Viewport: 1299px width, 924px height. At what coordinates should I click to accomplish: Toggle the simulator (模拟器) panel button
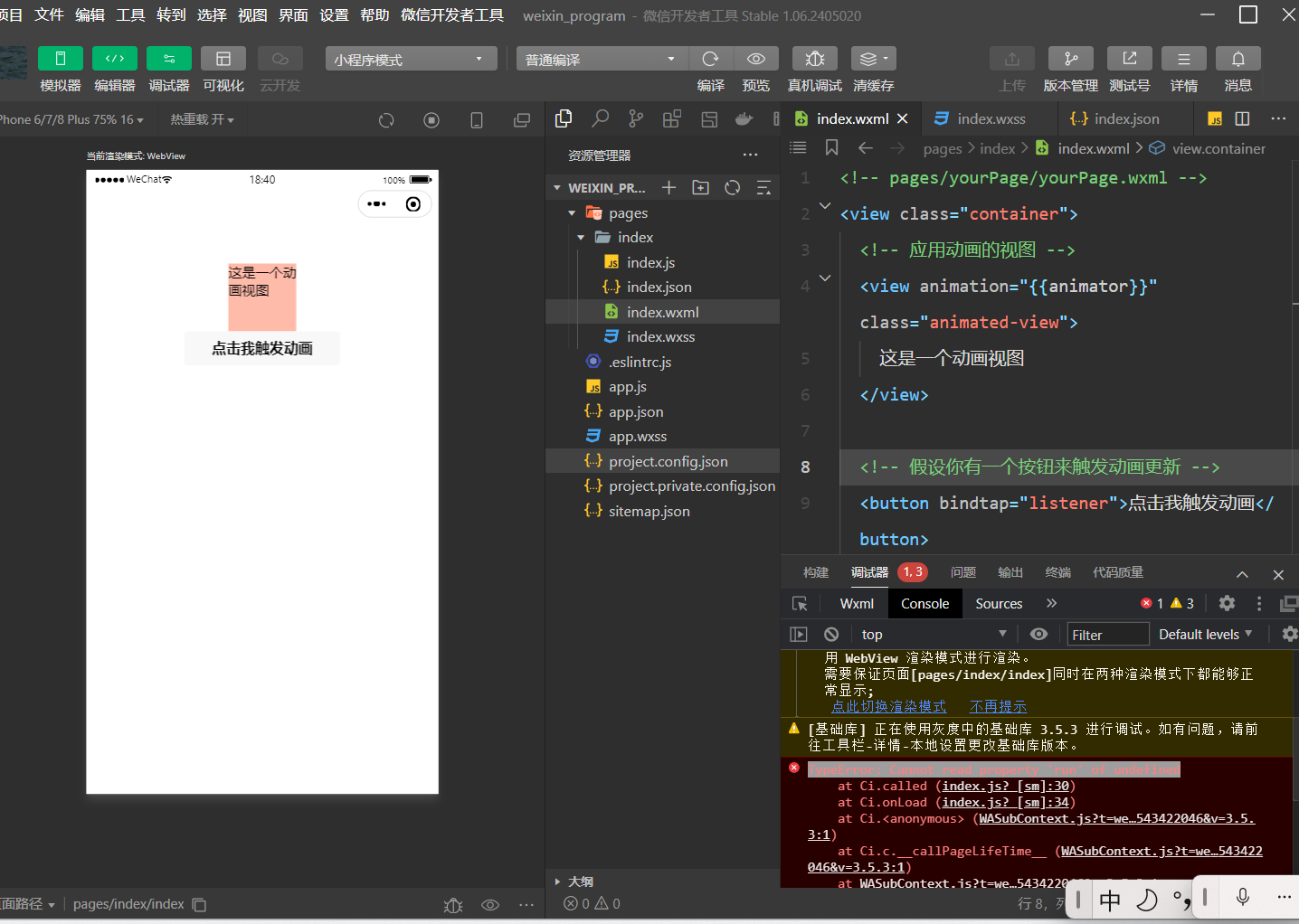pyautogui.click(x=61, y=59)
